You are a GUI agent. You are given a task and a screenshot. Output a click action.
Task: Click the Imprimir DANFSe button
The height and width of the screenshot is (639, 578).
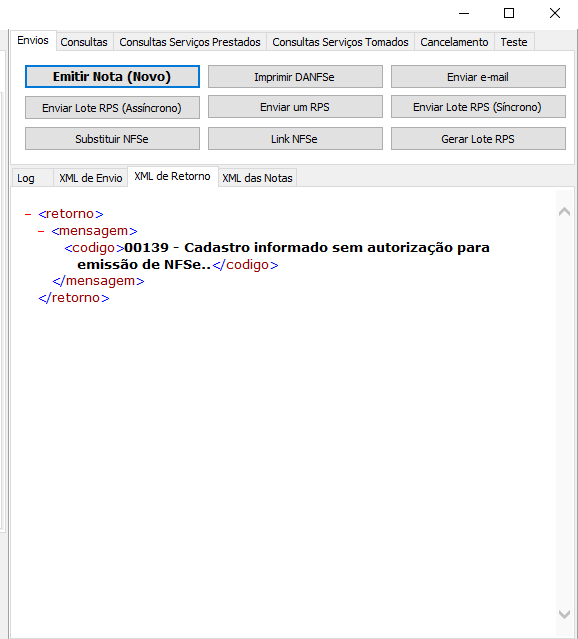pyautogui.click(x=295, y=77)
